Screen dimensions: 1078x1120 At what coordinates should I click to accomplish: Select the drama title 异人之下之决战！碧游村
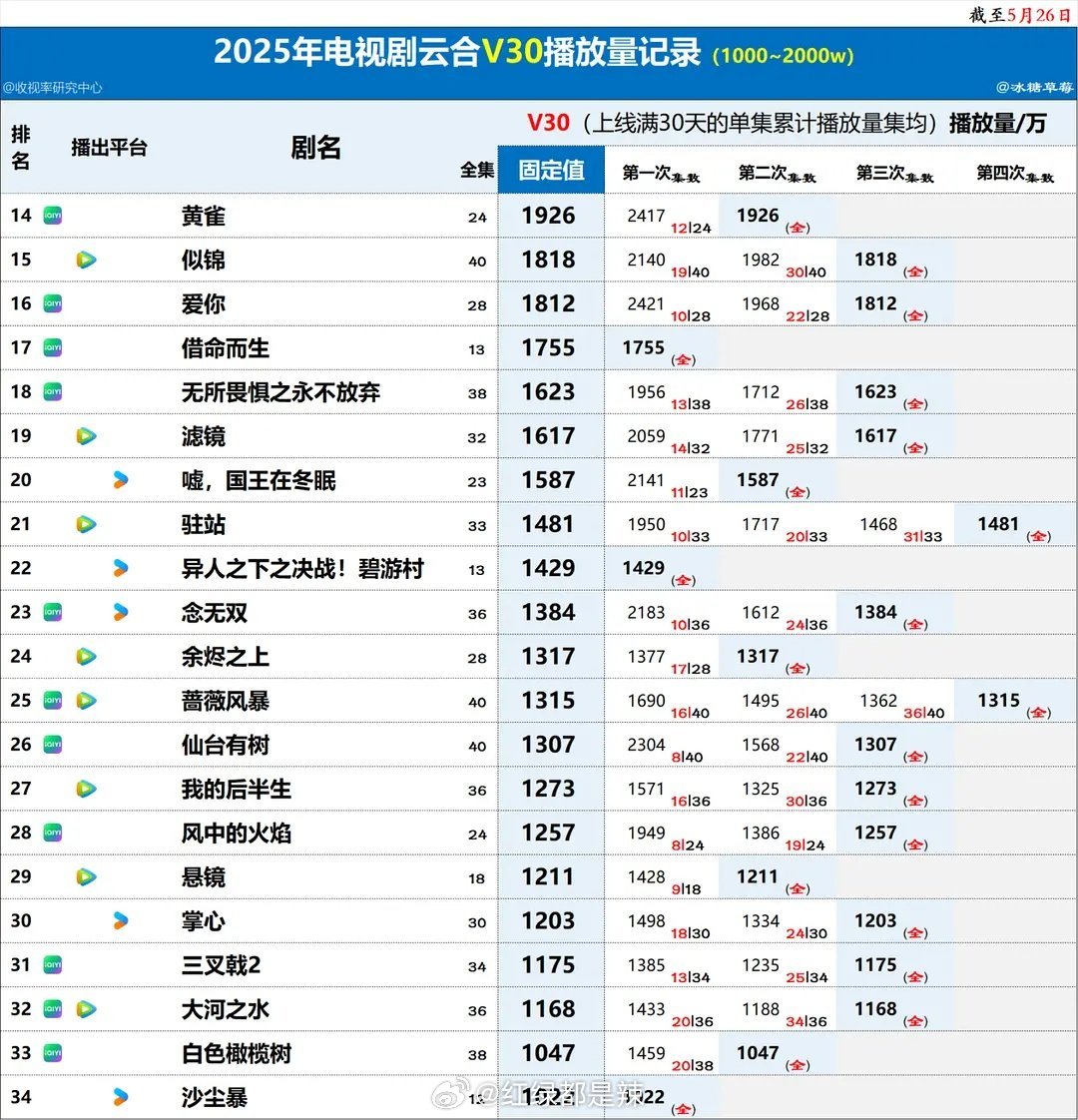(302, 569)
